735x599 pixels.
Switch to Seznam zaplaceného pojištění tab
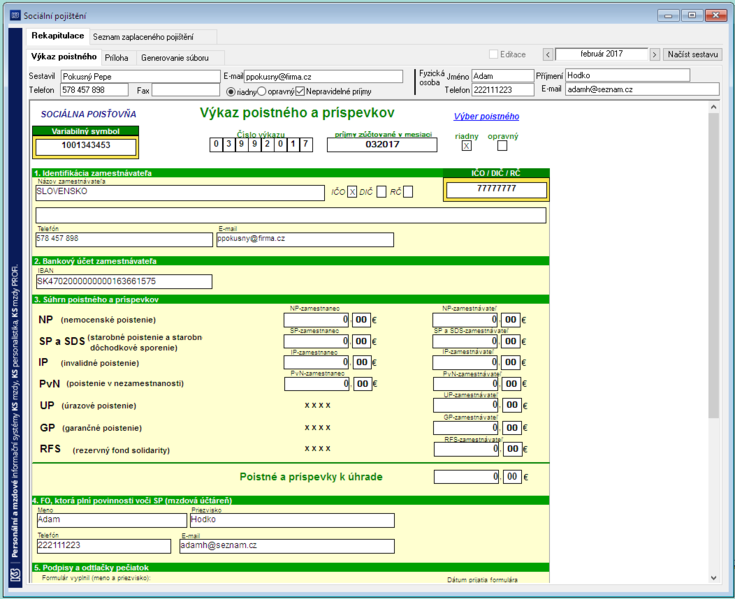(143, 37)
